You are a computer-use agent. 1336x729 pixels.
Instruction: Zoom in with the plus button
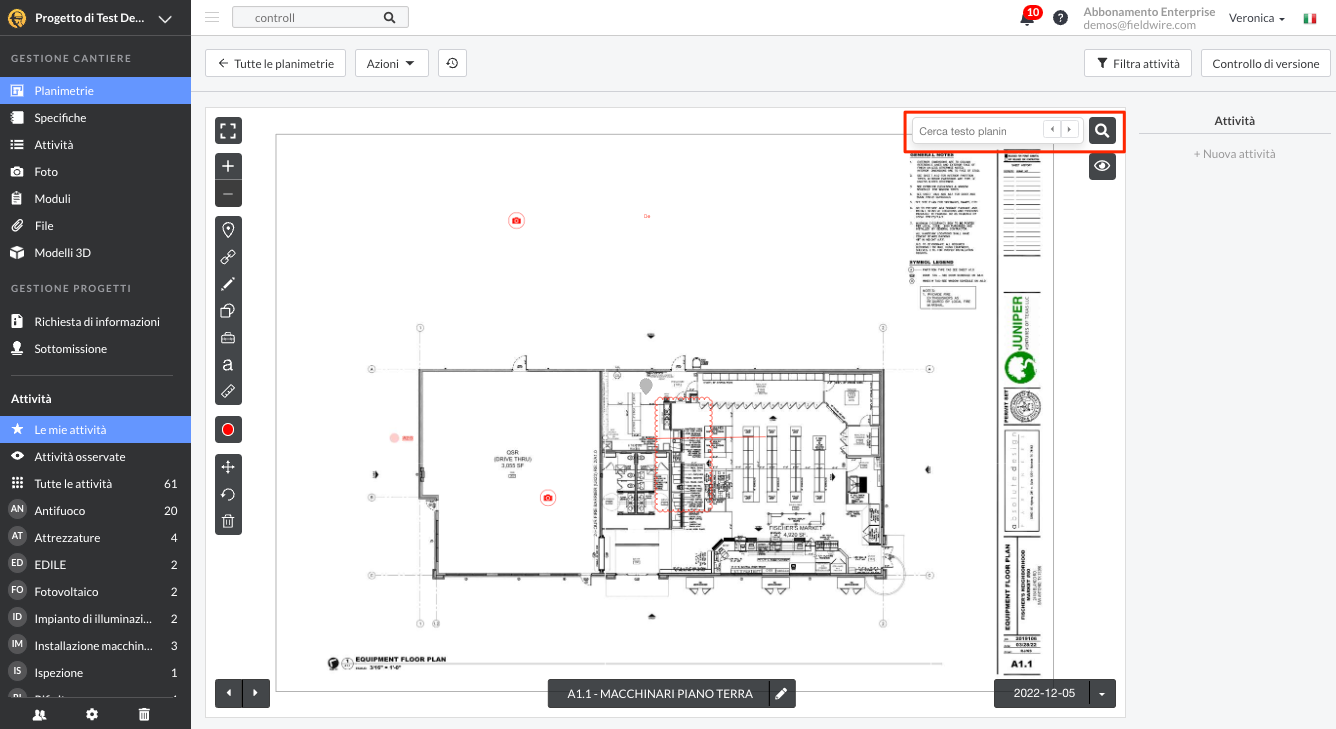click(x=228, y=166)
